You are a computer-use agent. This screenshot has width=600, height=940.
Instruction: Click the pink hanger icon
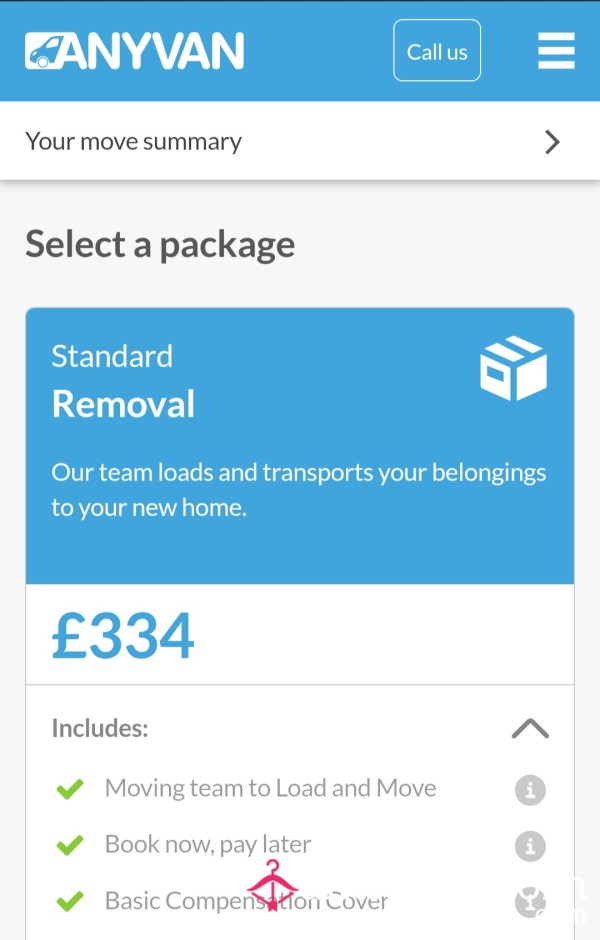(272, 885)
